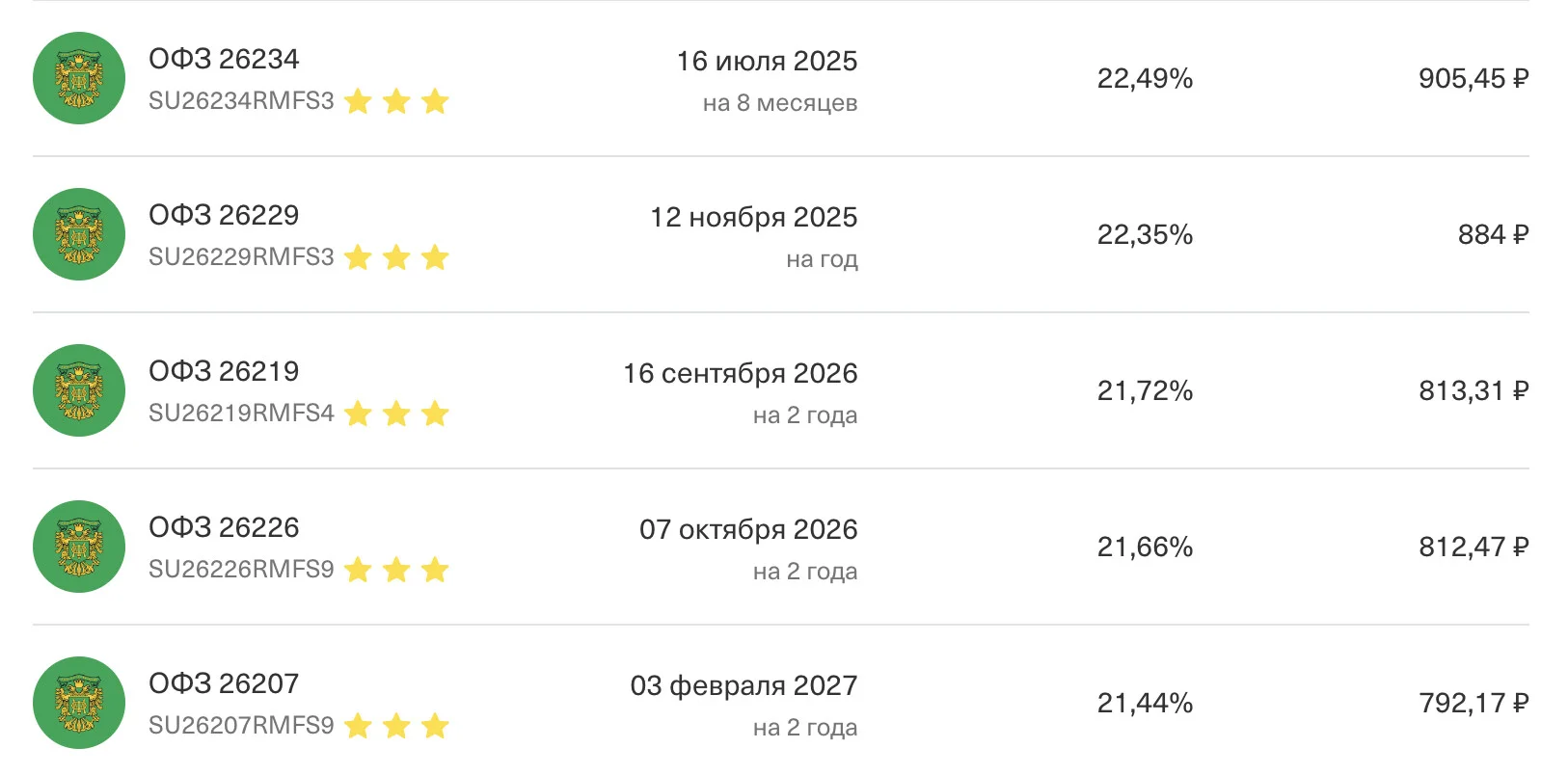Image resolution: width=1568 pixels, height=775 pixels.
Task: Click the star rating beside SU26229RMFS3
Action: click(x=396, y=257)
